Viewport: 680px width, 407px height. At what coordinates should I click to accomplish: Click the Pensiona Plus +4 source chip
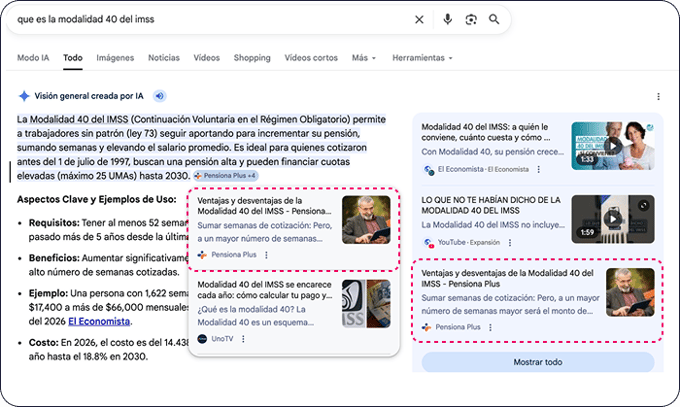click(226, 176)
